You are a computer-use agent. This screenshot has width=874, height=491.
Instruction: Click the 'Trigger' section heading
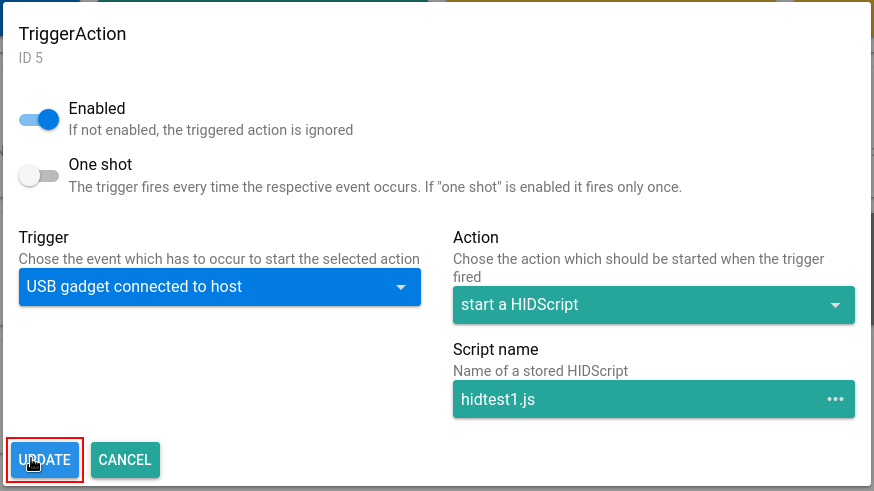[44, 238]
